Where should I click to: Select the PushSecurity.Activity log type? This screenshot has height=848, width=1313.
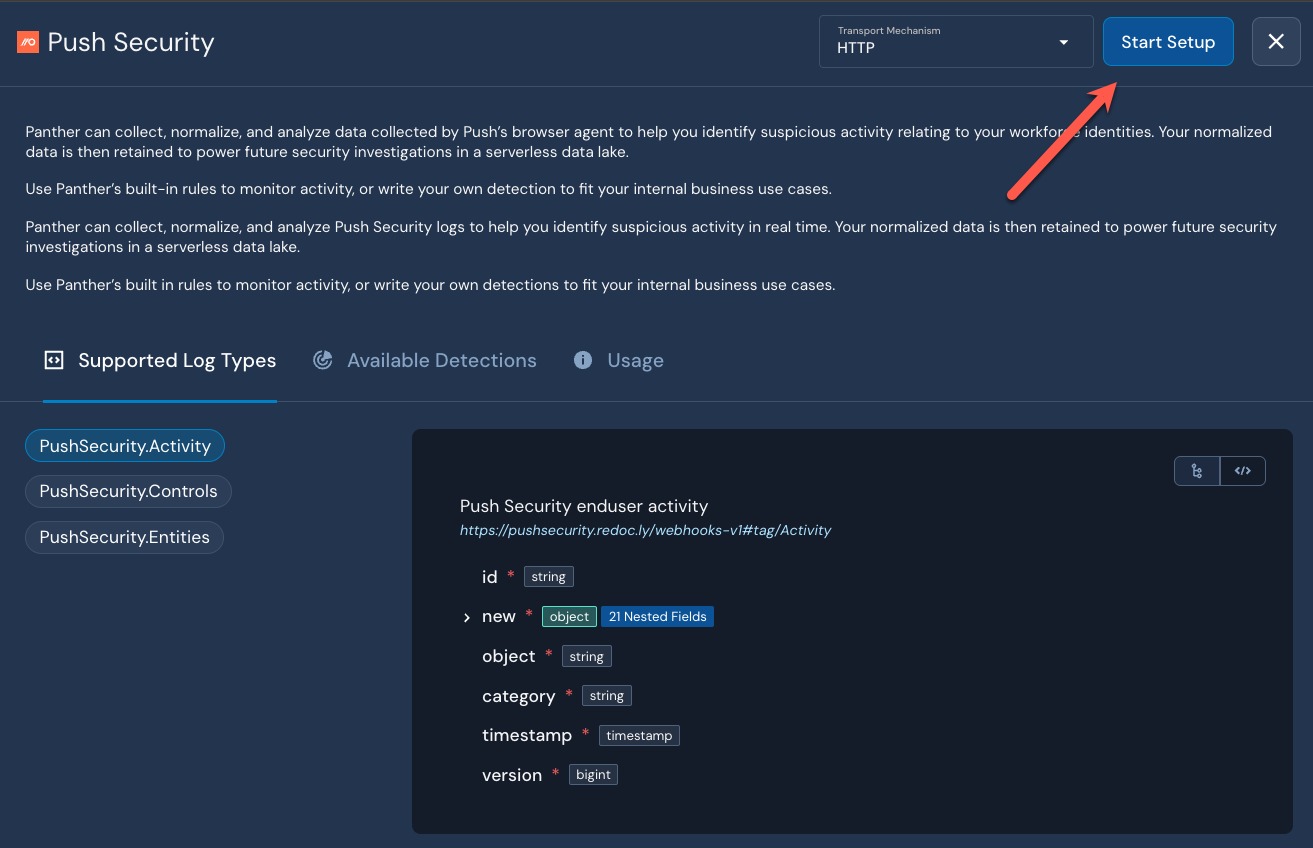tap(125, 446)
